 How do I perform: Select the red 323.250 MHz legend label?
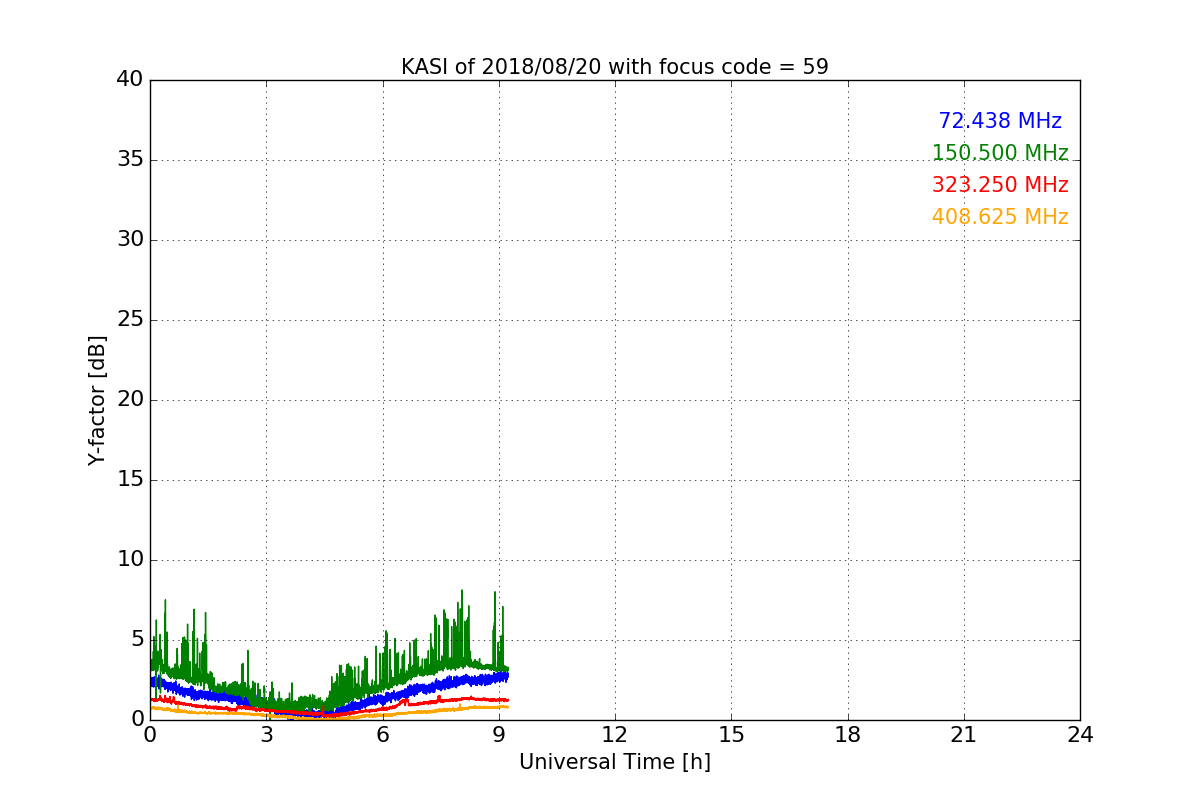tap(1000, 185)
